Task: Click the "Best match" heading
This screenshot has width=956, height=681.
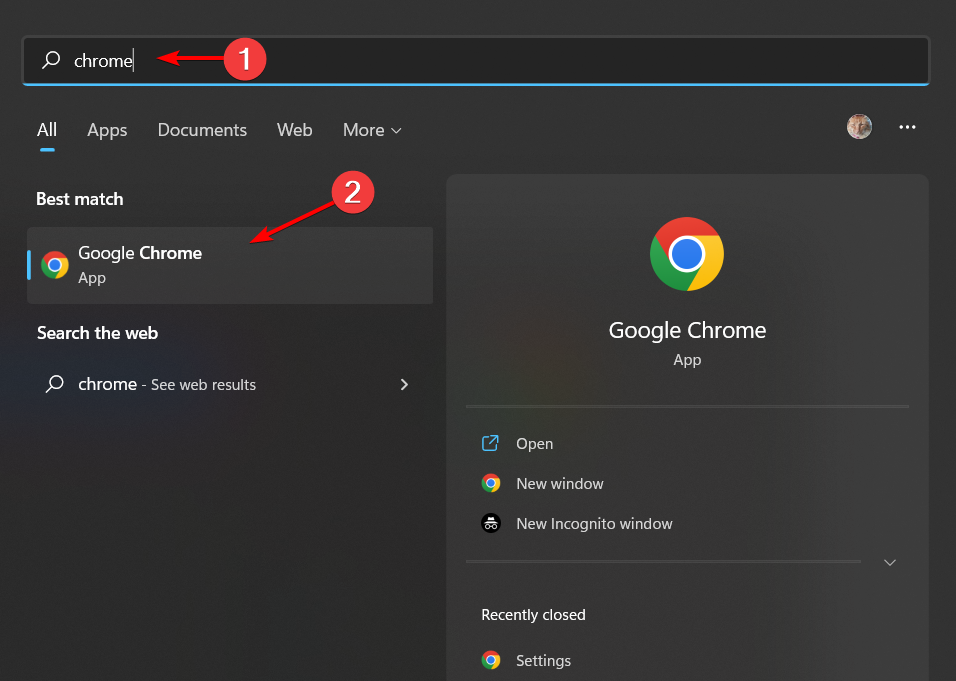Action: pyautogui.click(x=80, y=199)
